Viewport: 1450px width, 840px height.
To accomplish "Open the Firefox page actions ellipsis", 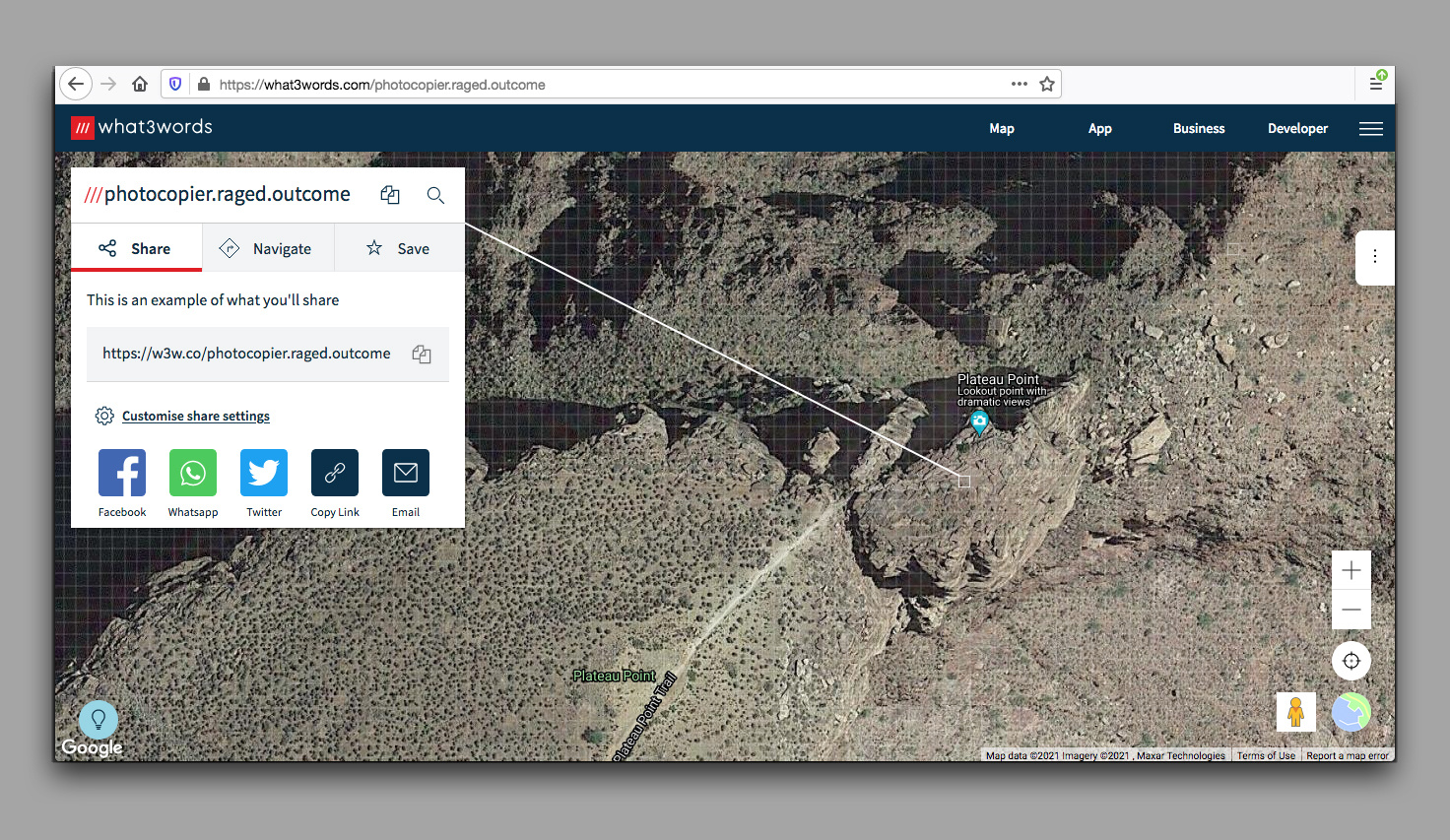I will 1020,85.
